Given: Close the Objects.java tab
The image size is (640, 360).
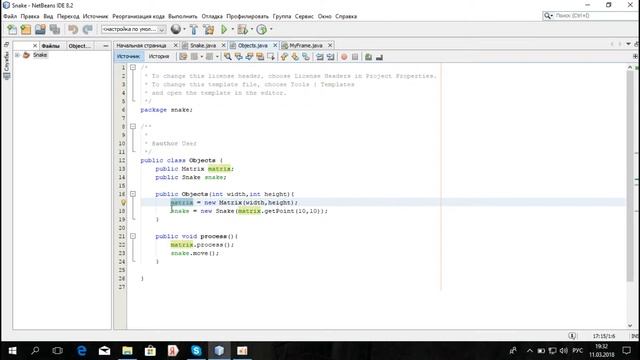Looking at the screenshot, I should tap(275, 45).
